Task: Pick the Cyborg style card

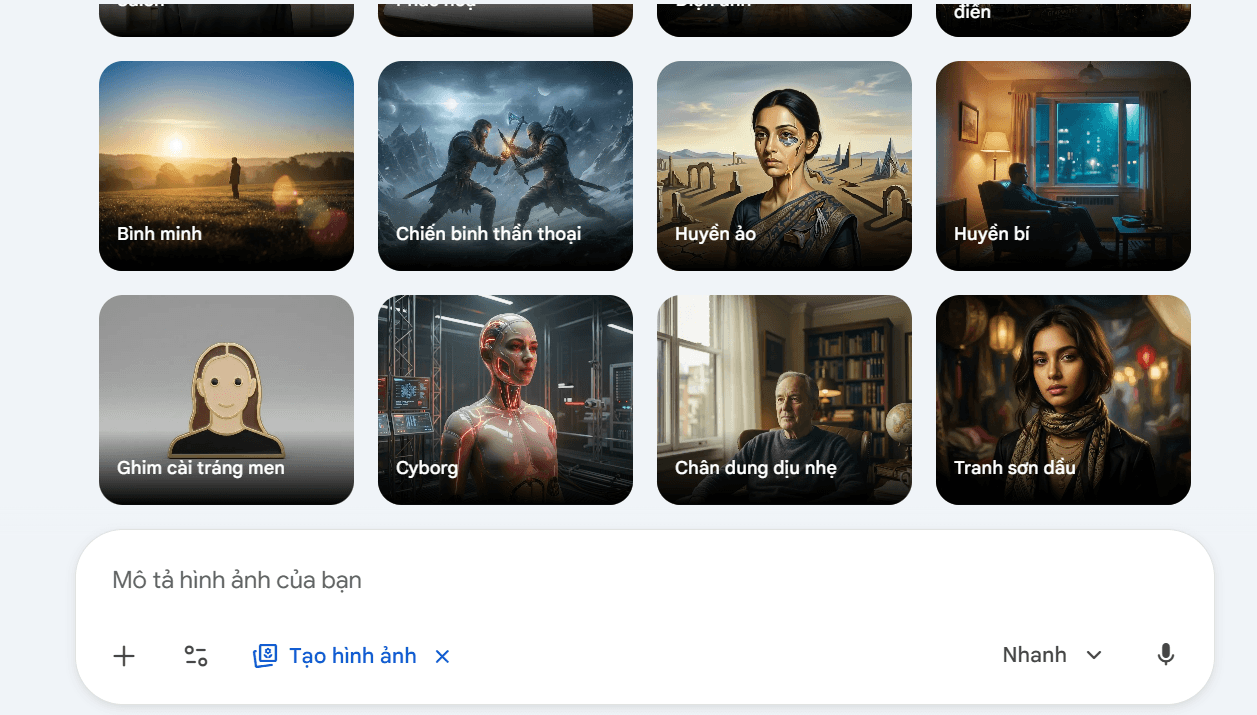Action: click(x=505, y=400)
